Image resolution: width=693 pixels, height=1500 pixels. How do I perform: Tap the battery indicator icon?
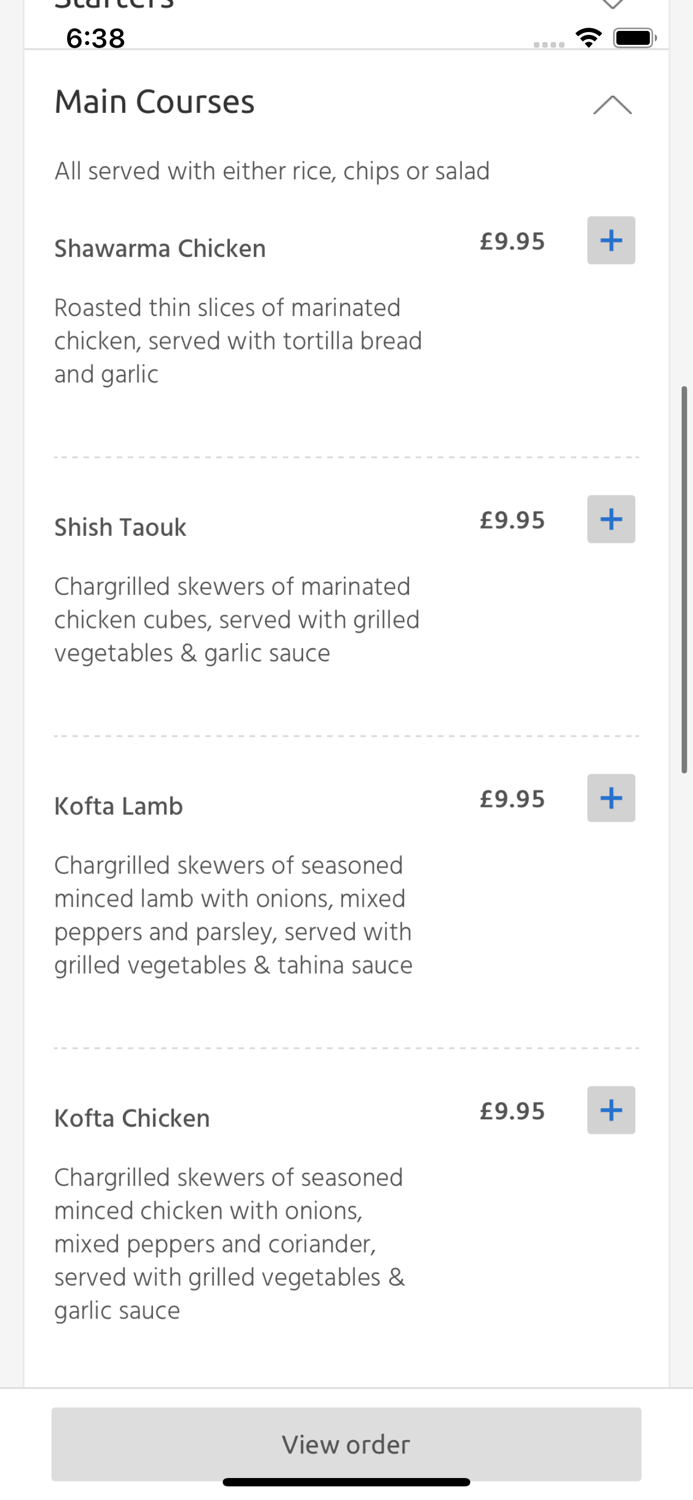coord(635,37)
